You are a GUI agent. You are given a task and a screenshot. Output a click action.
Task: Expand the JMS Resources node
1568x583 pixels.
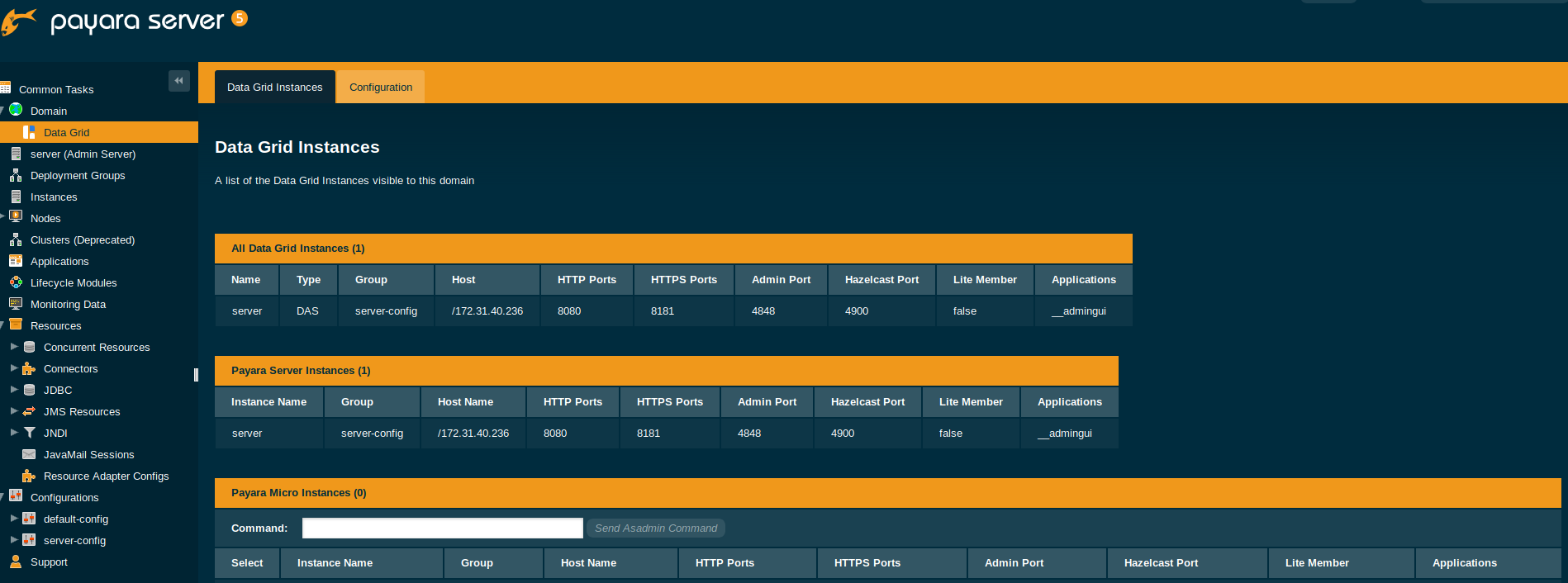pyautogui.click(x=14, y=410)
